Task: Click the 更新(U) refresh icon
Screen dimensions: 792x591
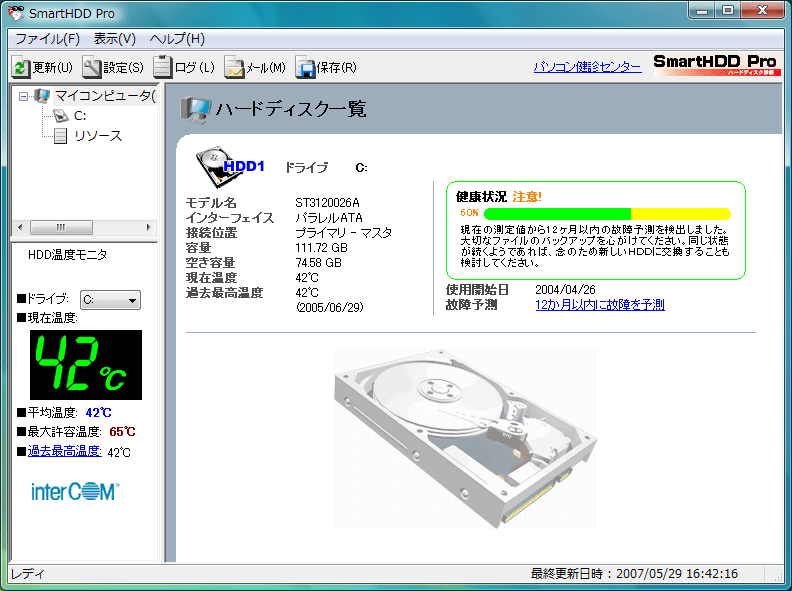Action: pyautogui.click(x=21, y=67)
